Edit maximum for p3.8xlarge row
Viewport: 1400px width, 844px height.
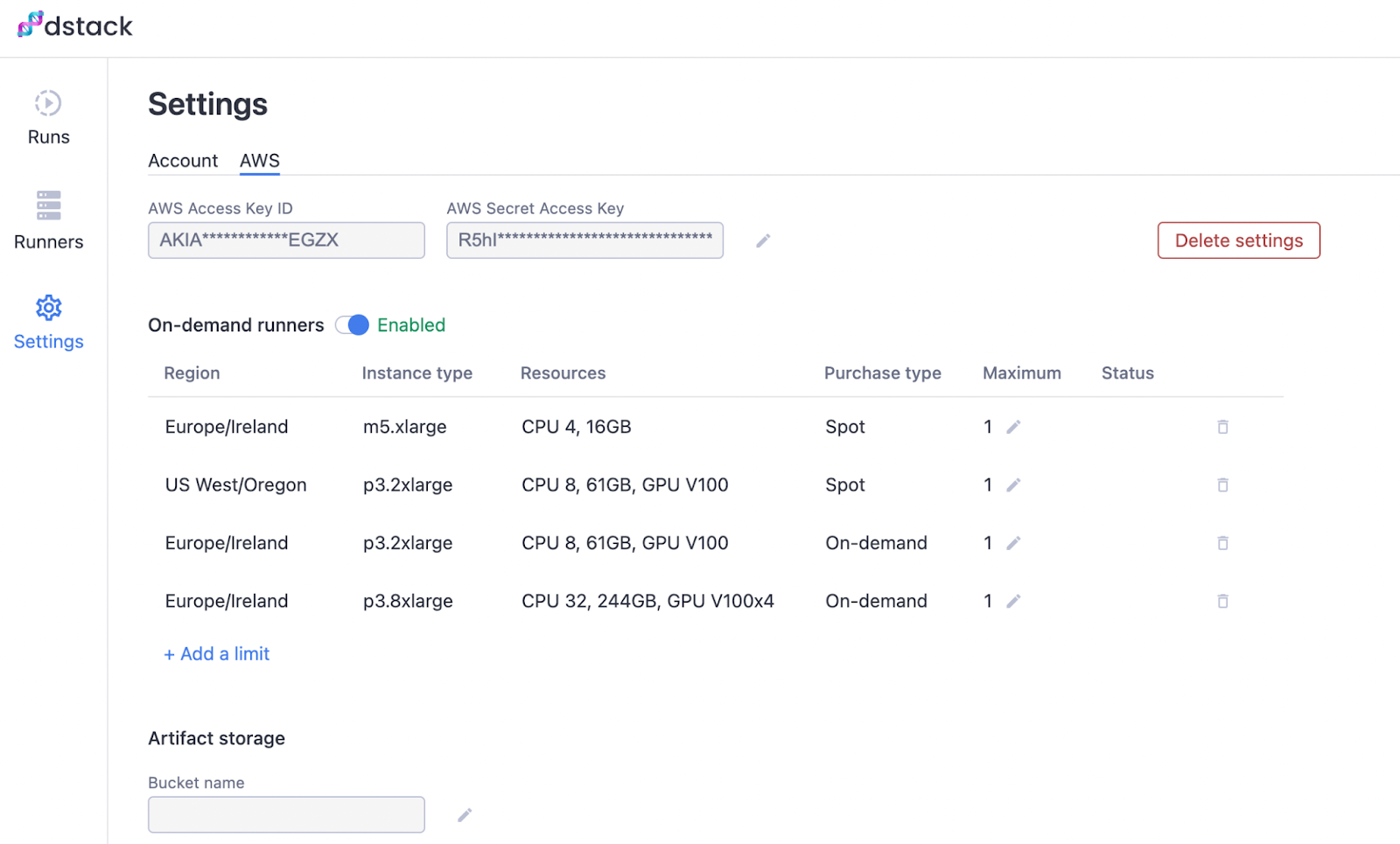[1013, 601]
